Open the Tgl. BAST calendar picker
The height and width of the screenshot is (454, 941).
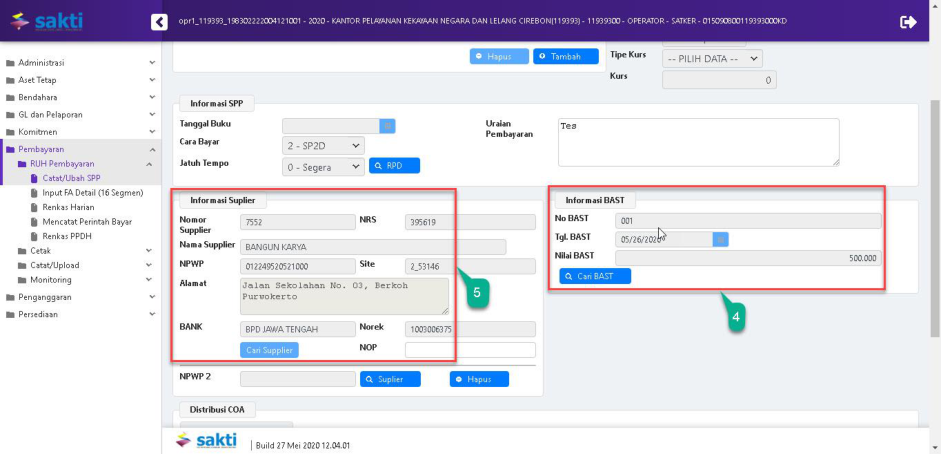tap(720, 239)
